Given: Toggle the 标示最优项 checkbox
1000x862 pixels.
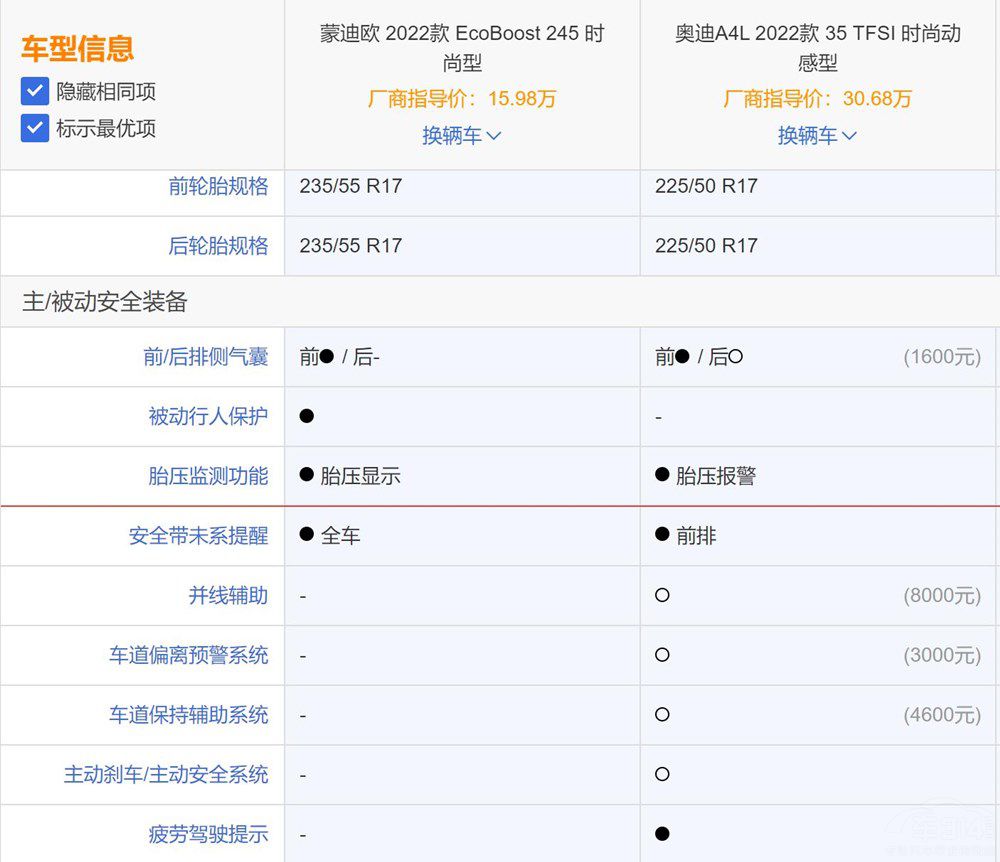Looking at the screenshot, I should click(x=35, y=128).
